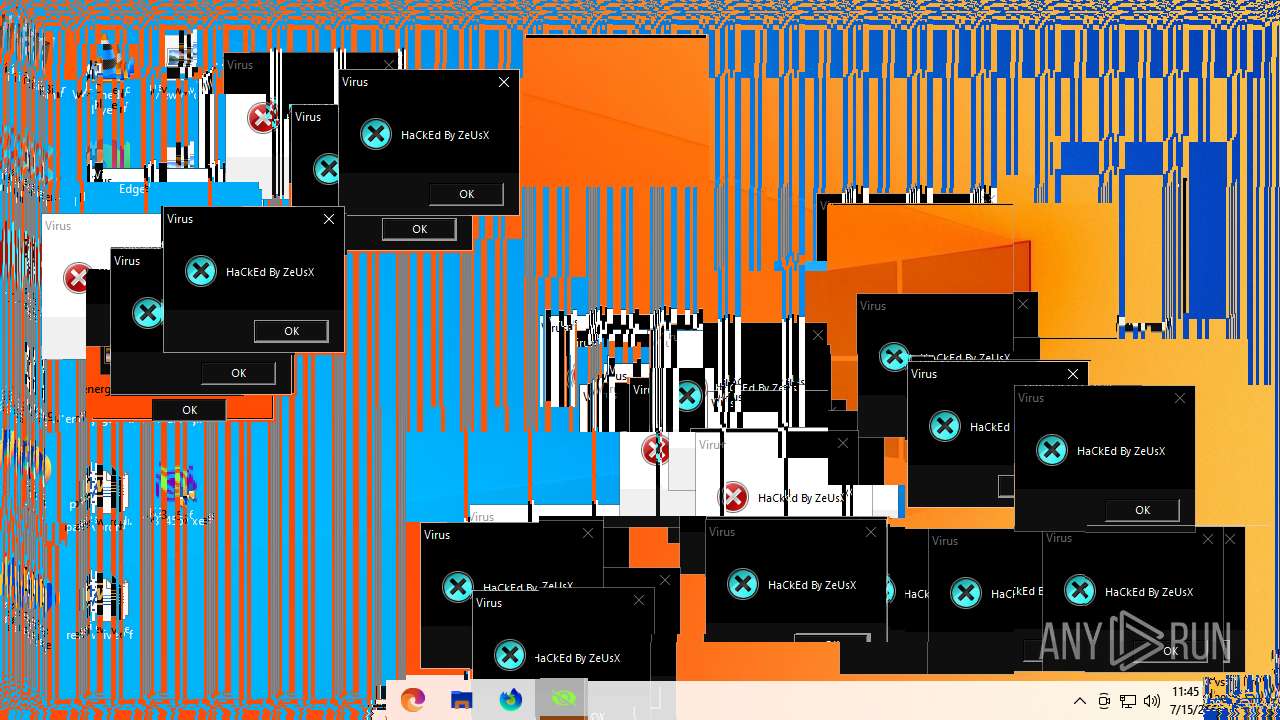
Task: Click OK in the topmost Virus dialog
Action: [466, 194]
